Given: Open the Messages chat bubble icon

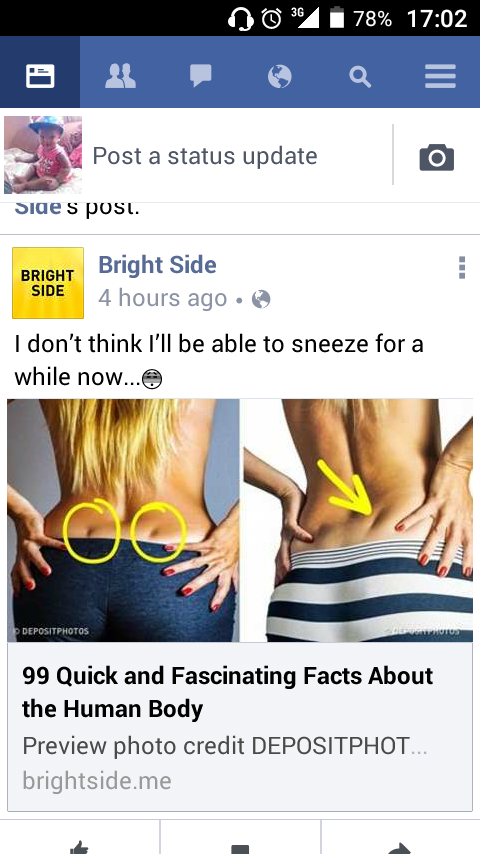Looking at the screenshot, I should [200, 76].
